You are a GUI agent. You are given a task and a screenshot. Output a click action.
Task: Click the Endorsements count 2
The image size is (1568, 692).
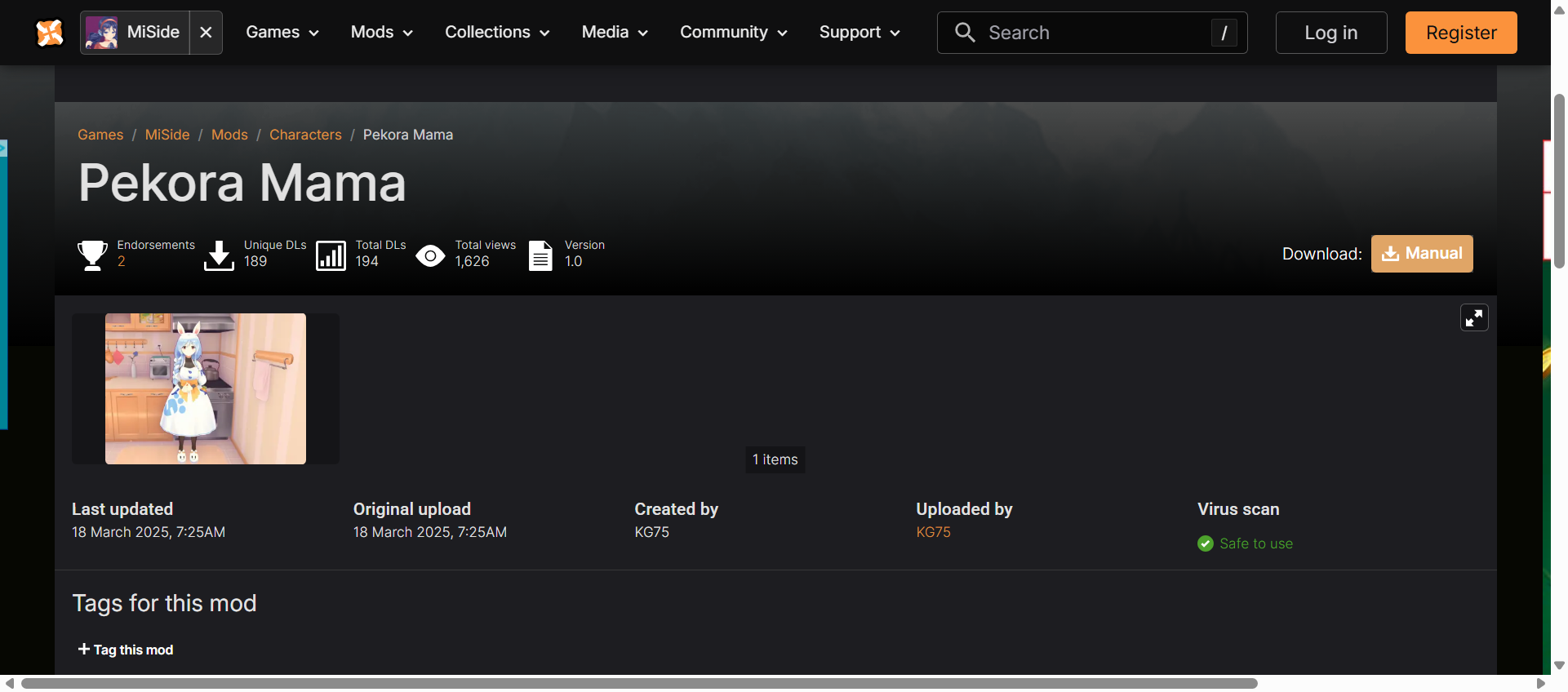tap(121, 261)
